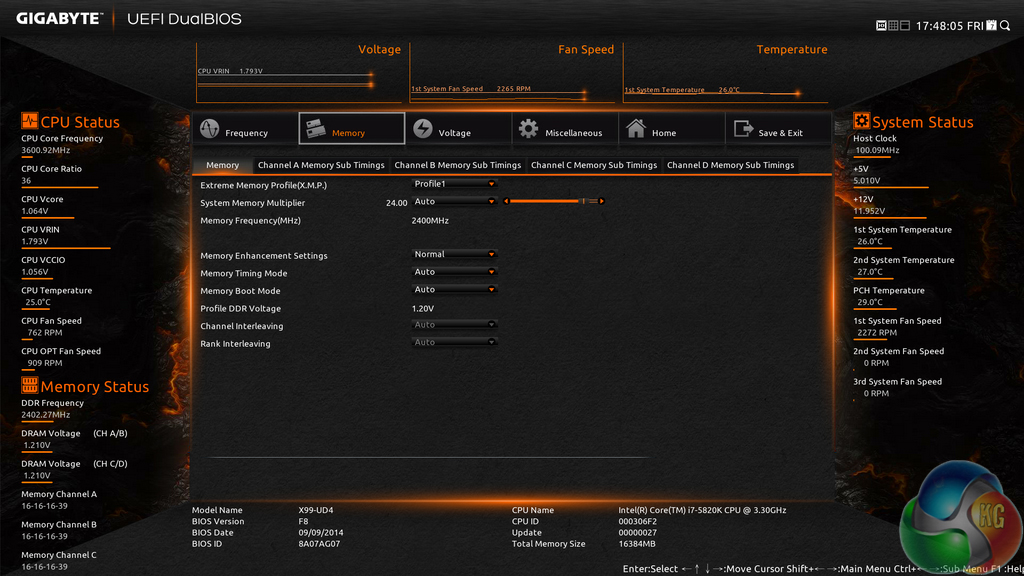Open the System Memory Multiplier dropdown

pos(455,202)
